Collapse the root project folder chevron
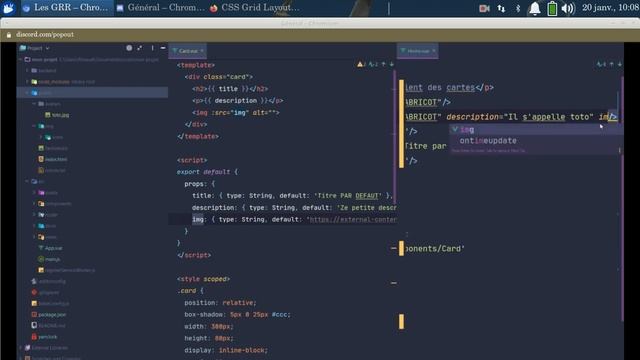The height and width of the screenshot is (360, 640). (20, 60)
